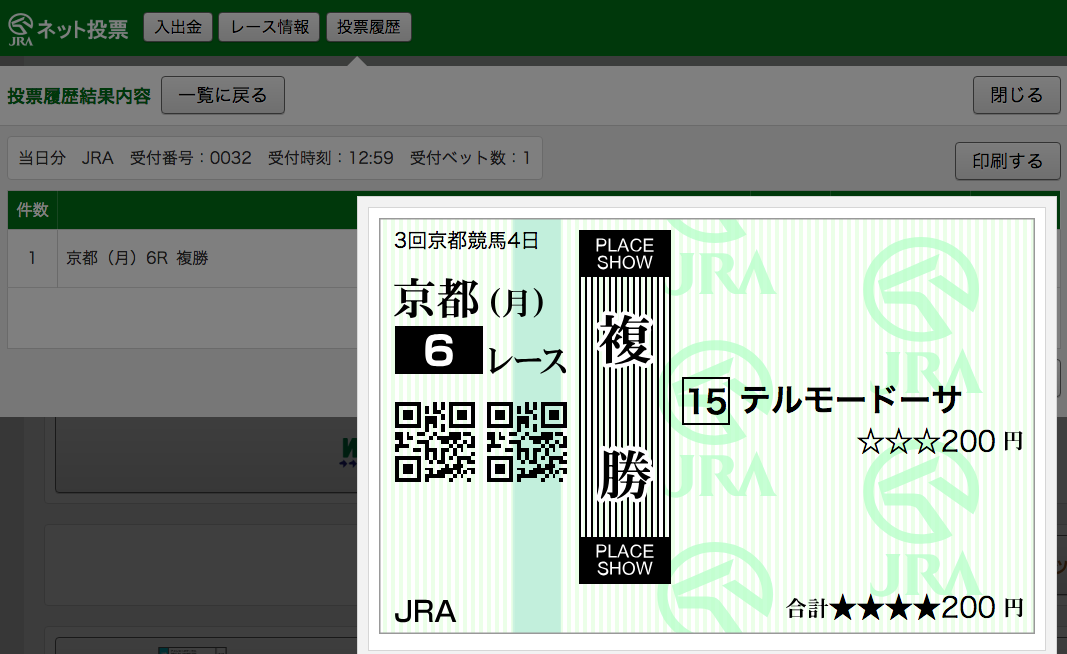Click row number 1 cell
The height and width of the screenshot is (654, 1067).
pos(32,258)
